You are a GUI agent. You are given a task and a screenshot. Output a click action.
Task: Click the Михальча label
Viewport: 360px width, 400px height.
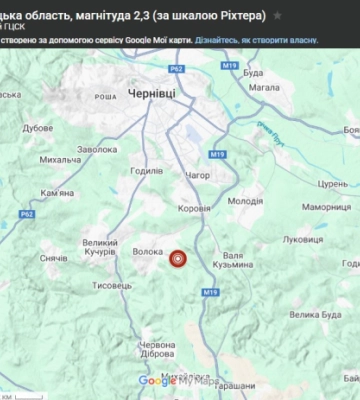coord(60,160)
